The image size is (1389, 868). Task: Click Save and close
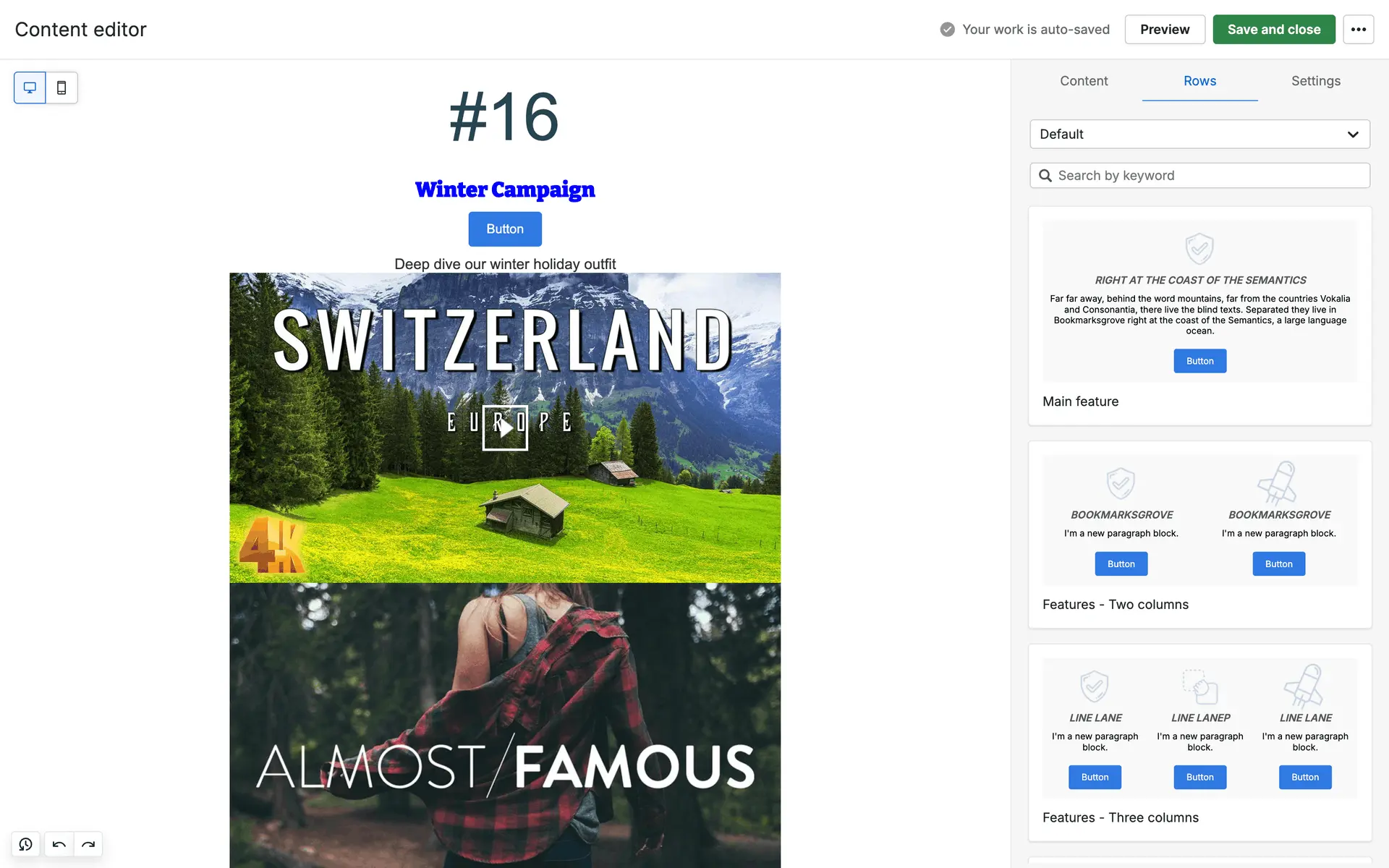(x=1274, y=30)
